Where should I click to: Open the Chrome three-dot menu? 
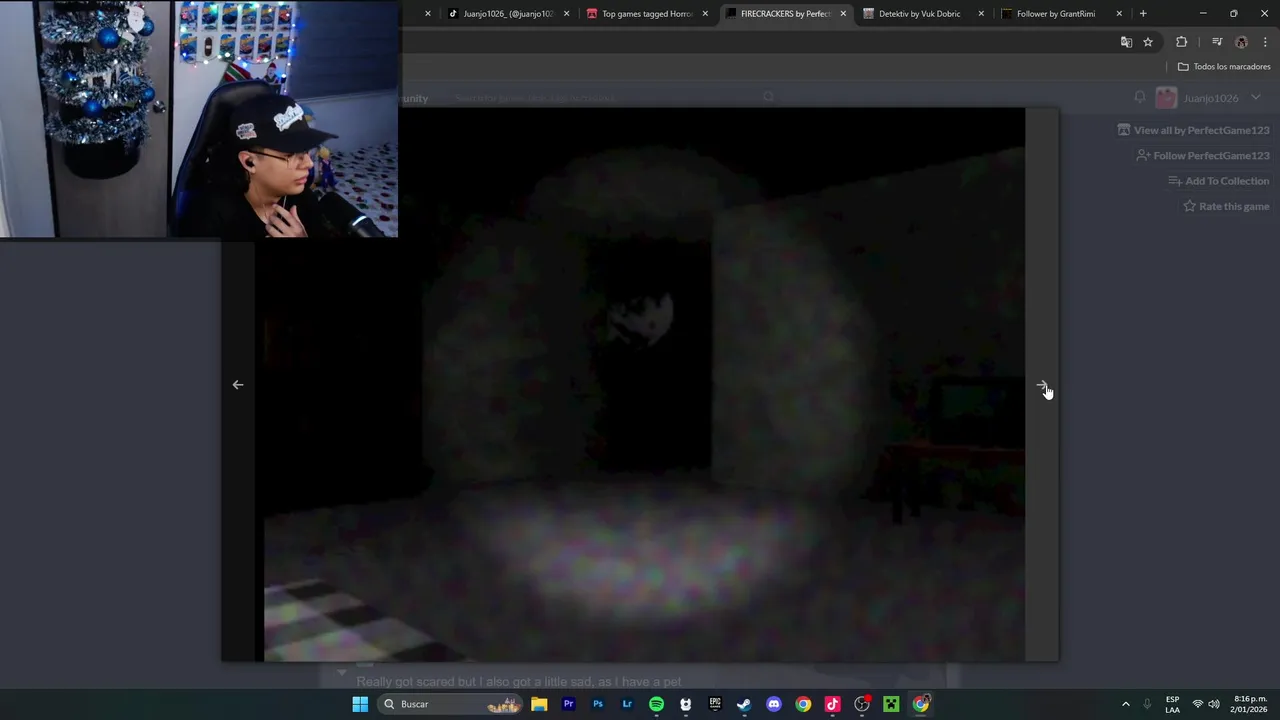(1265, 42)
